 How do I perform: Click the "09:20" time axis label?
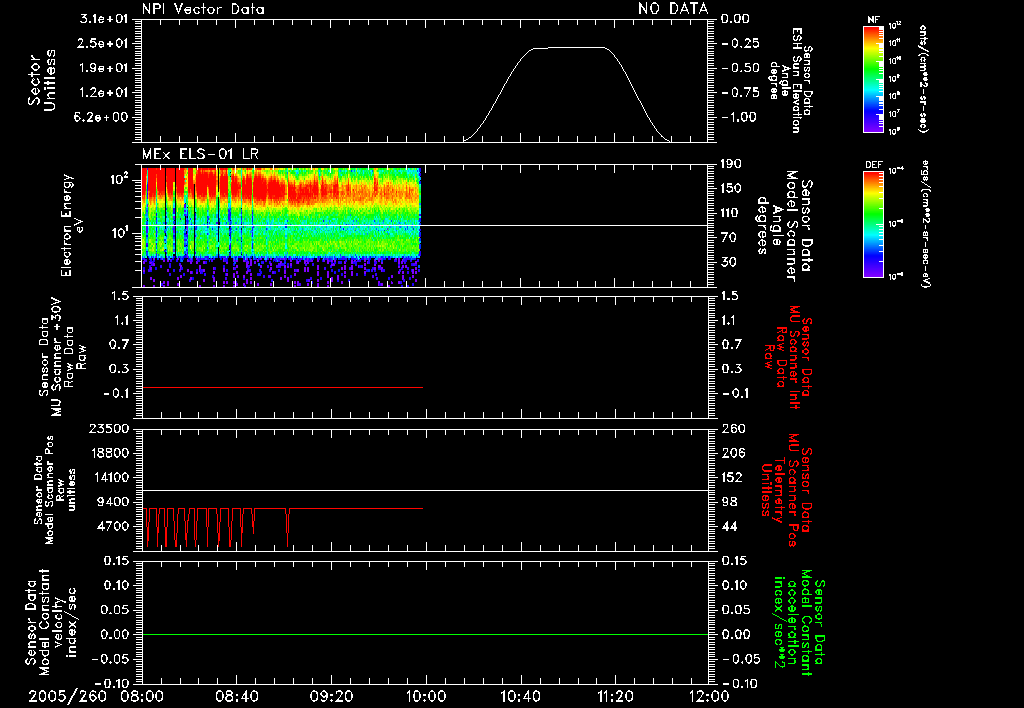tap(331, 696)
